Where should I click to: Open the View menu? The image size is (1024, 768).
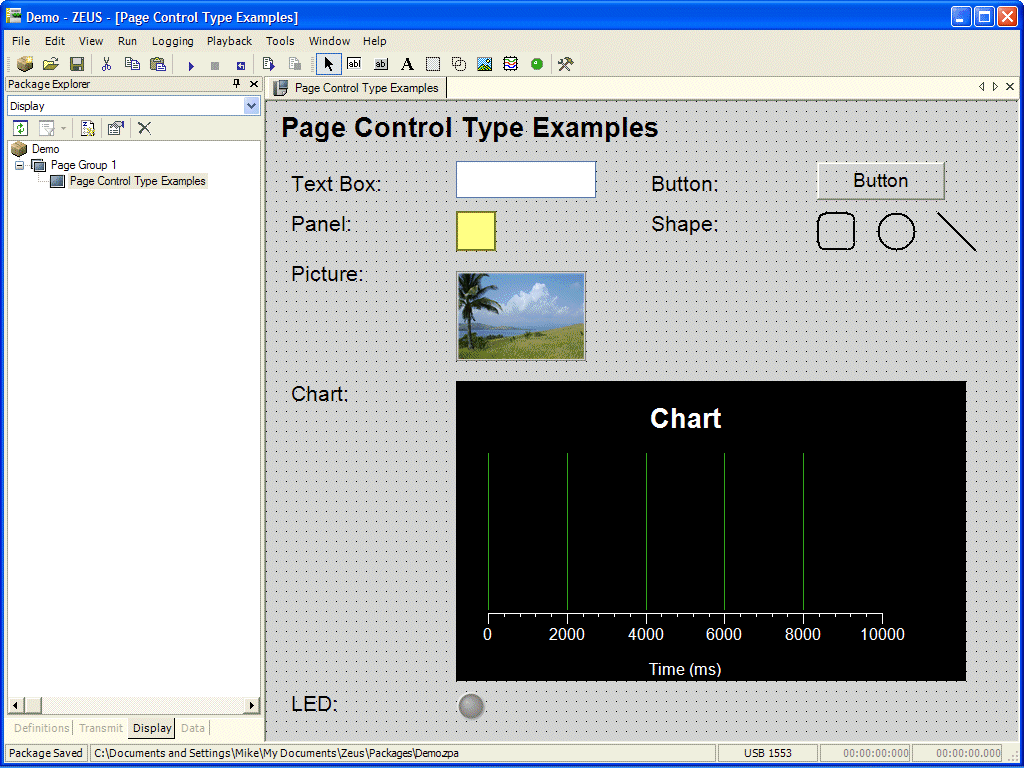pos(91,41)
